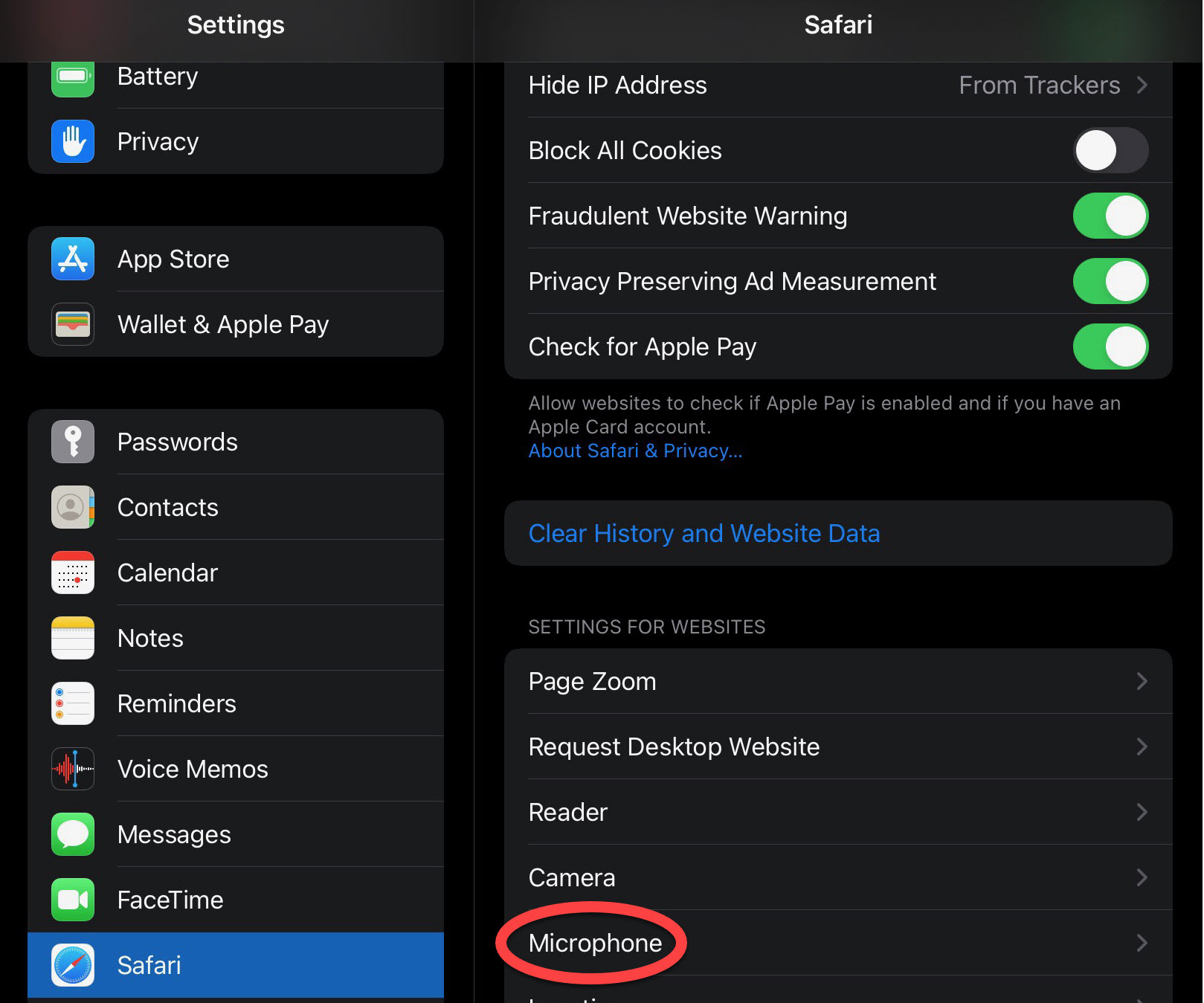The image size is (1204, 1003).
Task: Open FaceTime settings via its icon
Action: coord(72,900)
